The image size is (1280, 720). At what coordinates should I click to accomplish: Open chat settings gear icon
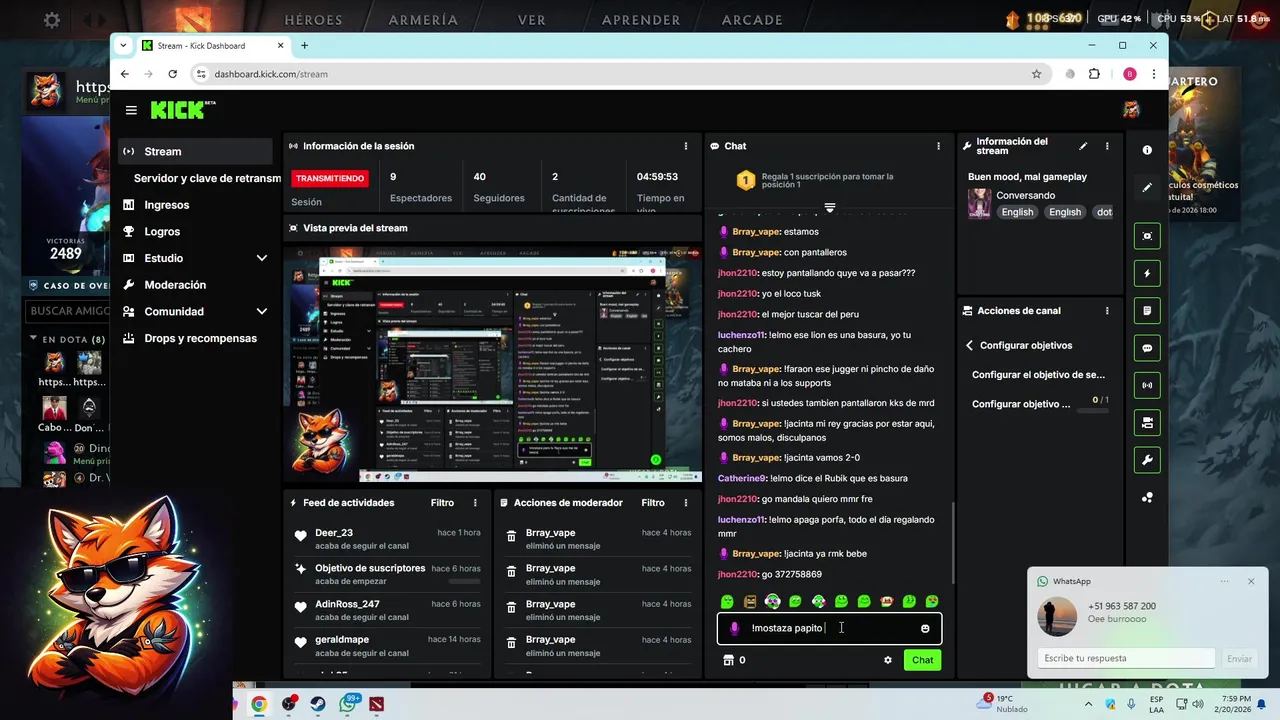coord(888,660)
